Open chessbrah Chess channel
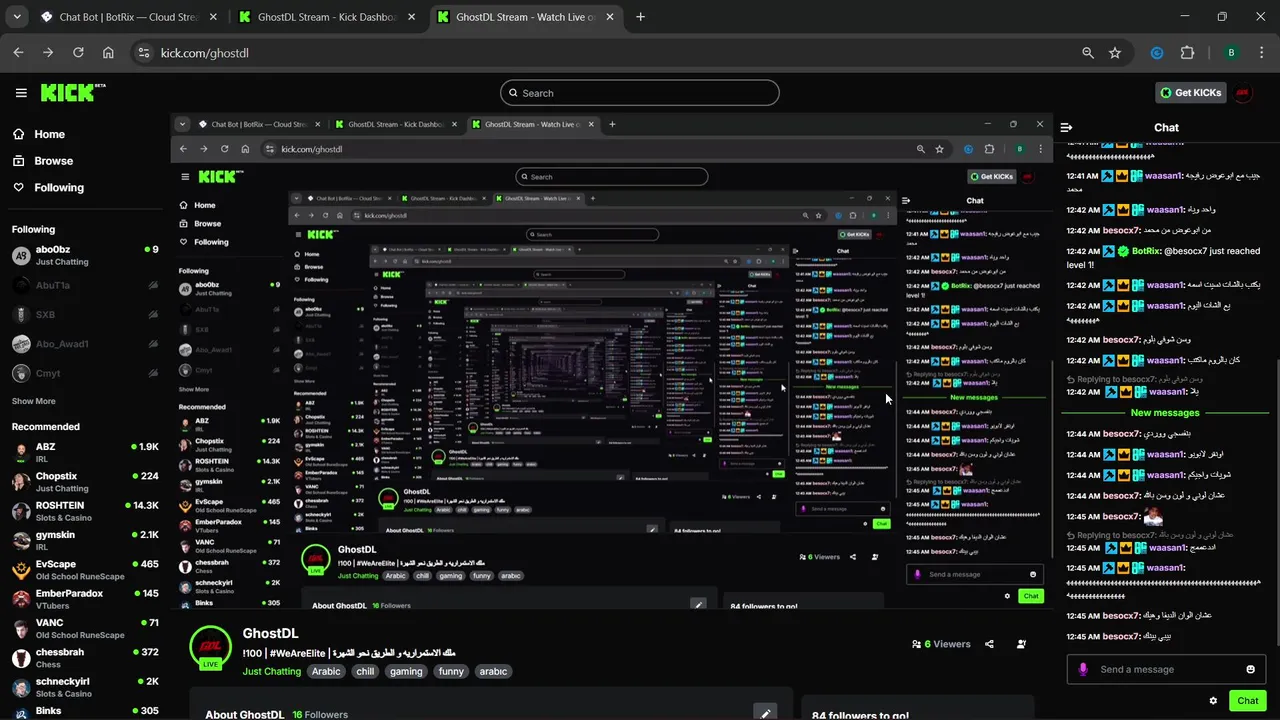 click(85, 658)
